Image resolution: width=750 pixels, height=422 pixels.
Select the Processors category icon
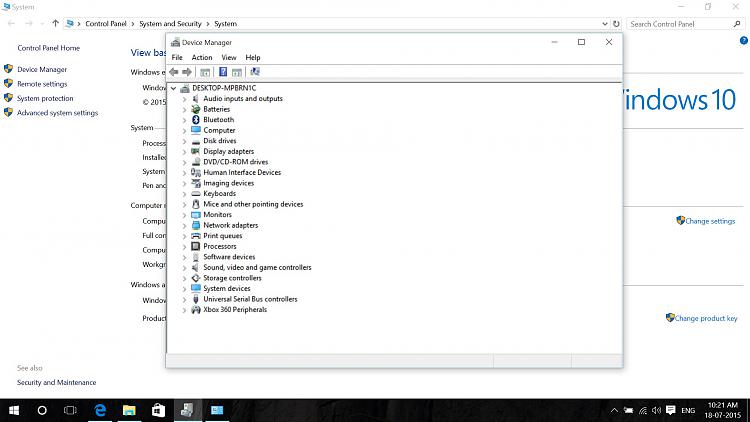tap(196, 246)
